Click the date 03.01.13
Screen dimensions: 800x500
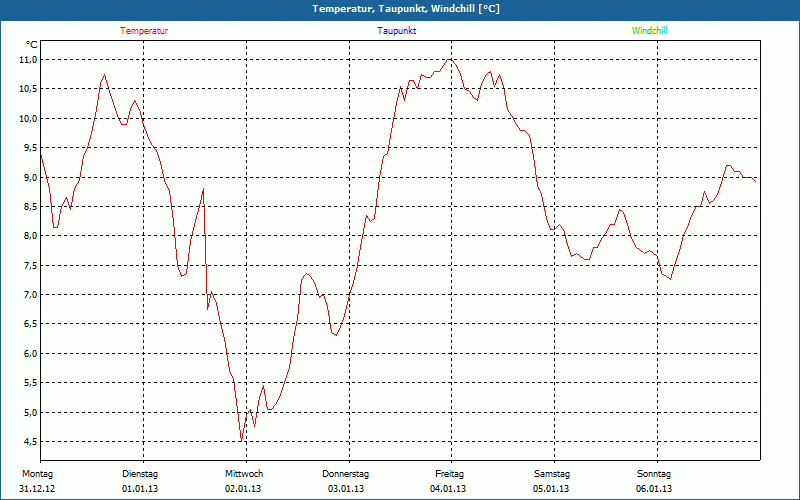pos(346,489)
